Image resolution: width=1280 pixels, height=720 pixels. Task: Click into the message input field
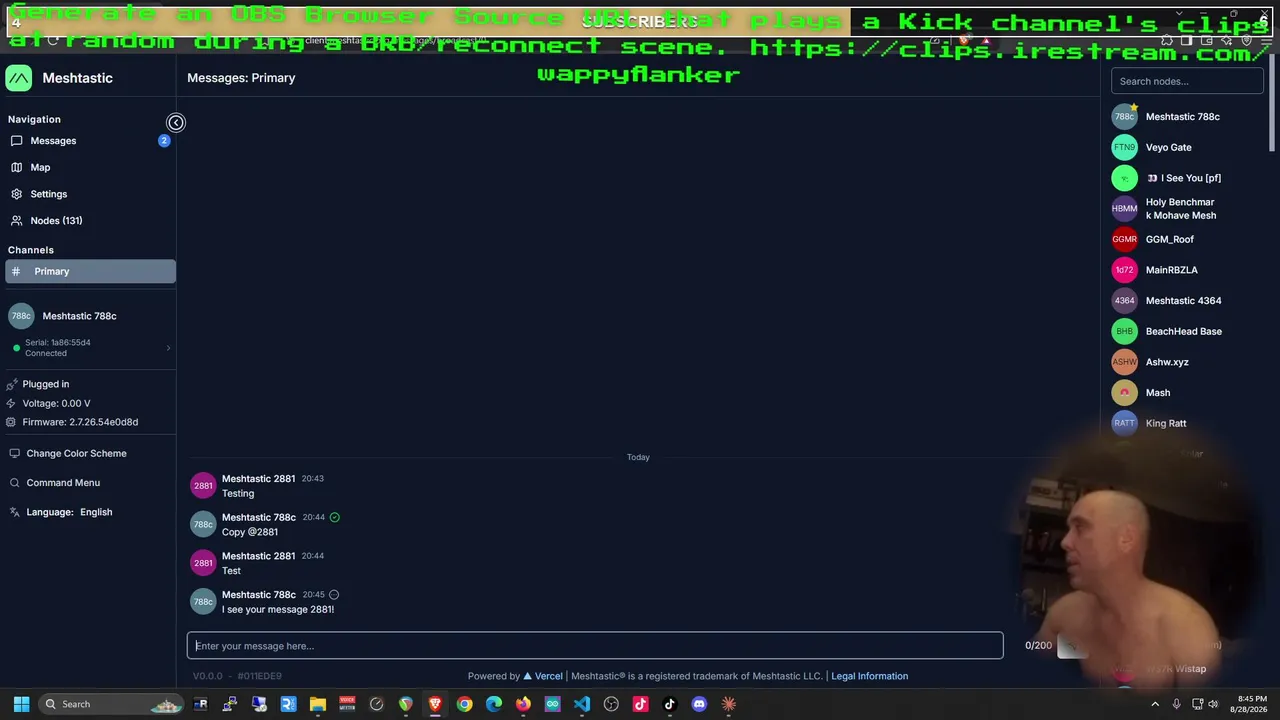coord(595,646)
